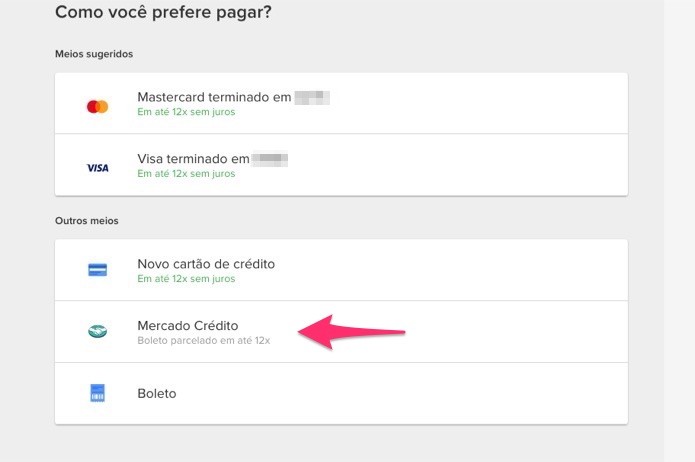Click the 'Como você prefere pagar?' title
This screenshot has height=462, width=695.
click(163, 12)
